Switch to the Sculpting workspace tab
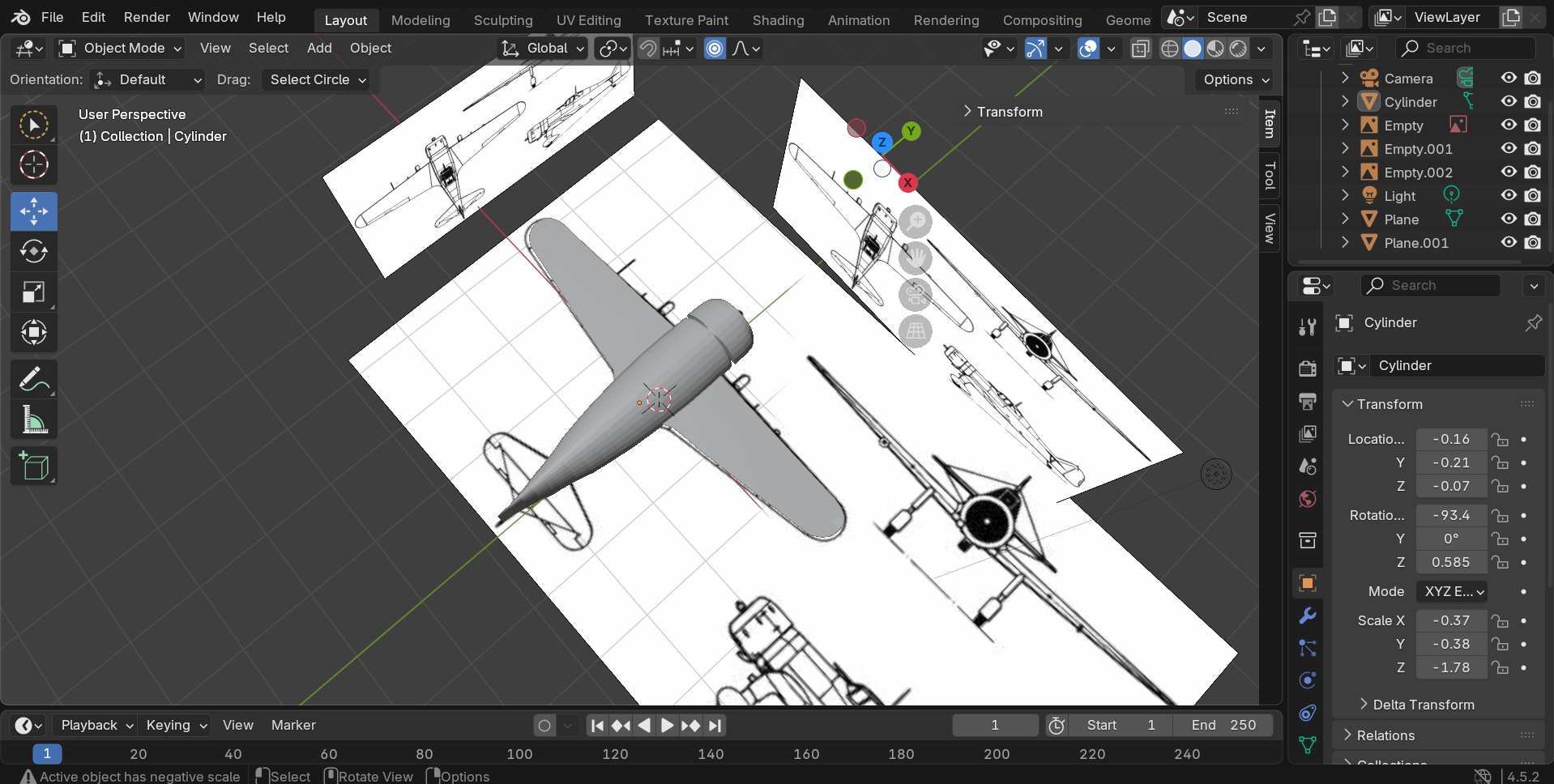This screenshot has height=784, width=1554. [x=503, y=20]
